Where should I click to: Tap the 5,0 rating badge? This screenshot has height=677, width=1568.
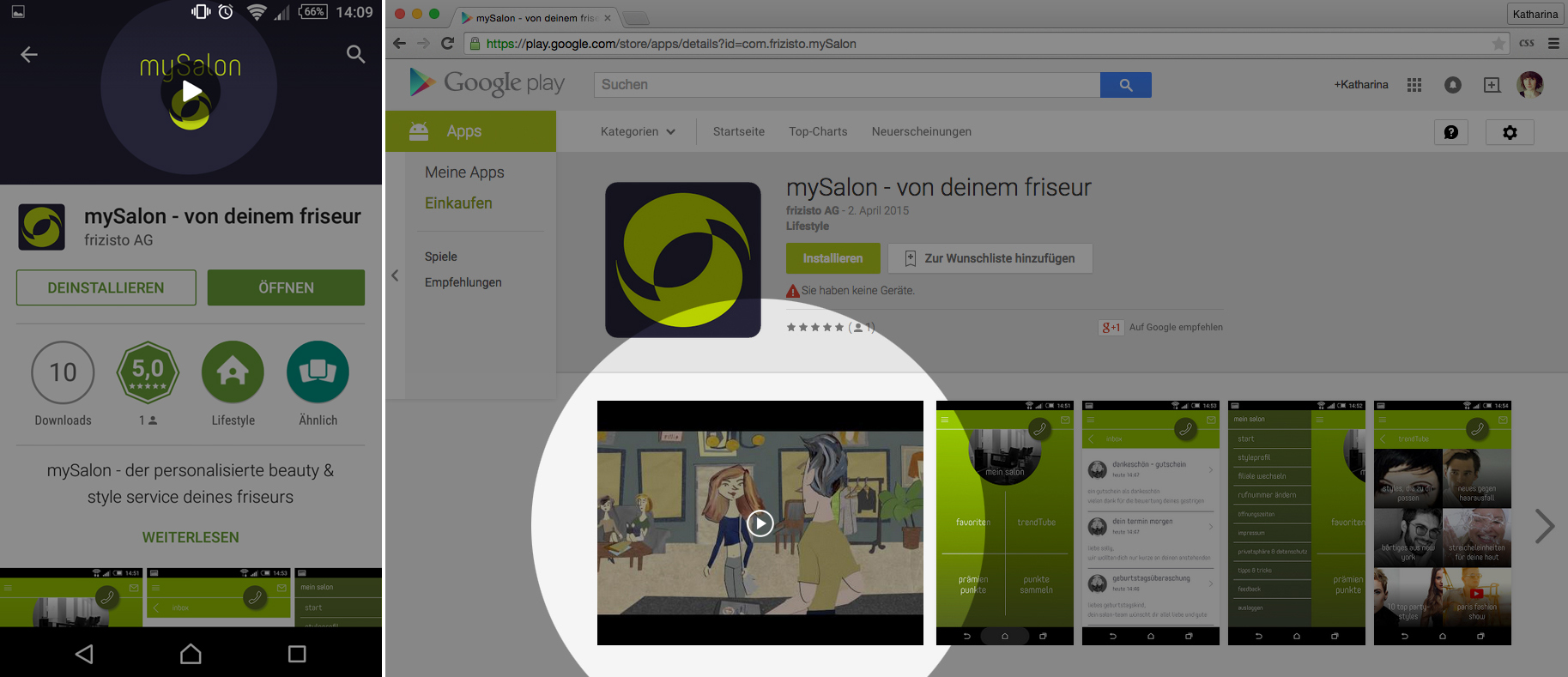(x=148, y=372)
